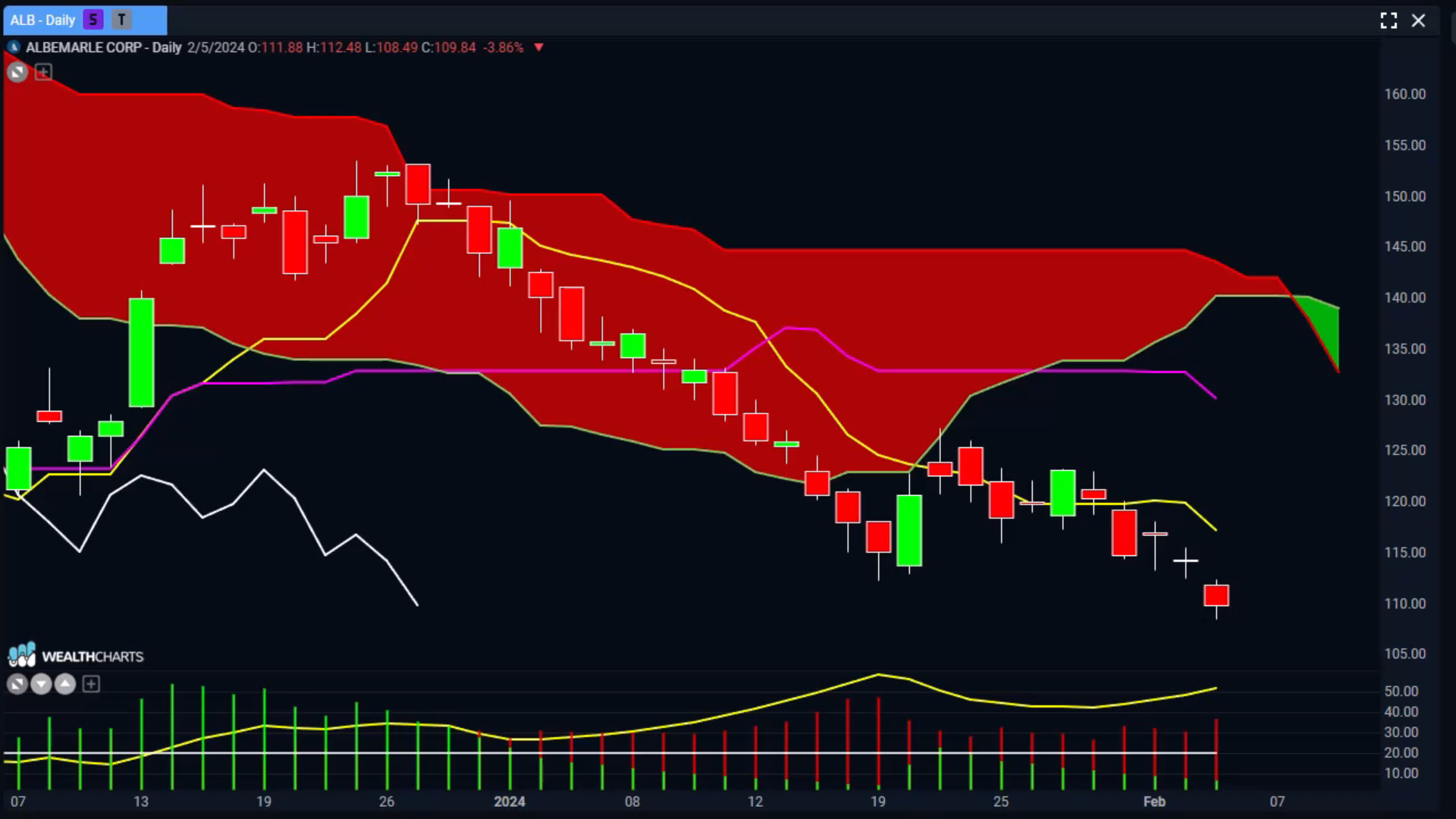Enter fullscreen mode for the chart

pos(1389,20)
